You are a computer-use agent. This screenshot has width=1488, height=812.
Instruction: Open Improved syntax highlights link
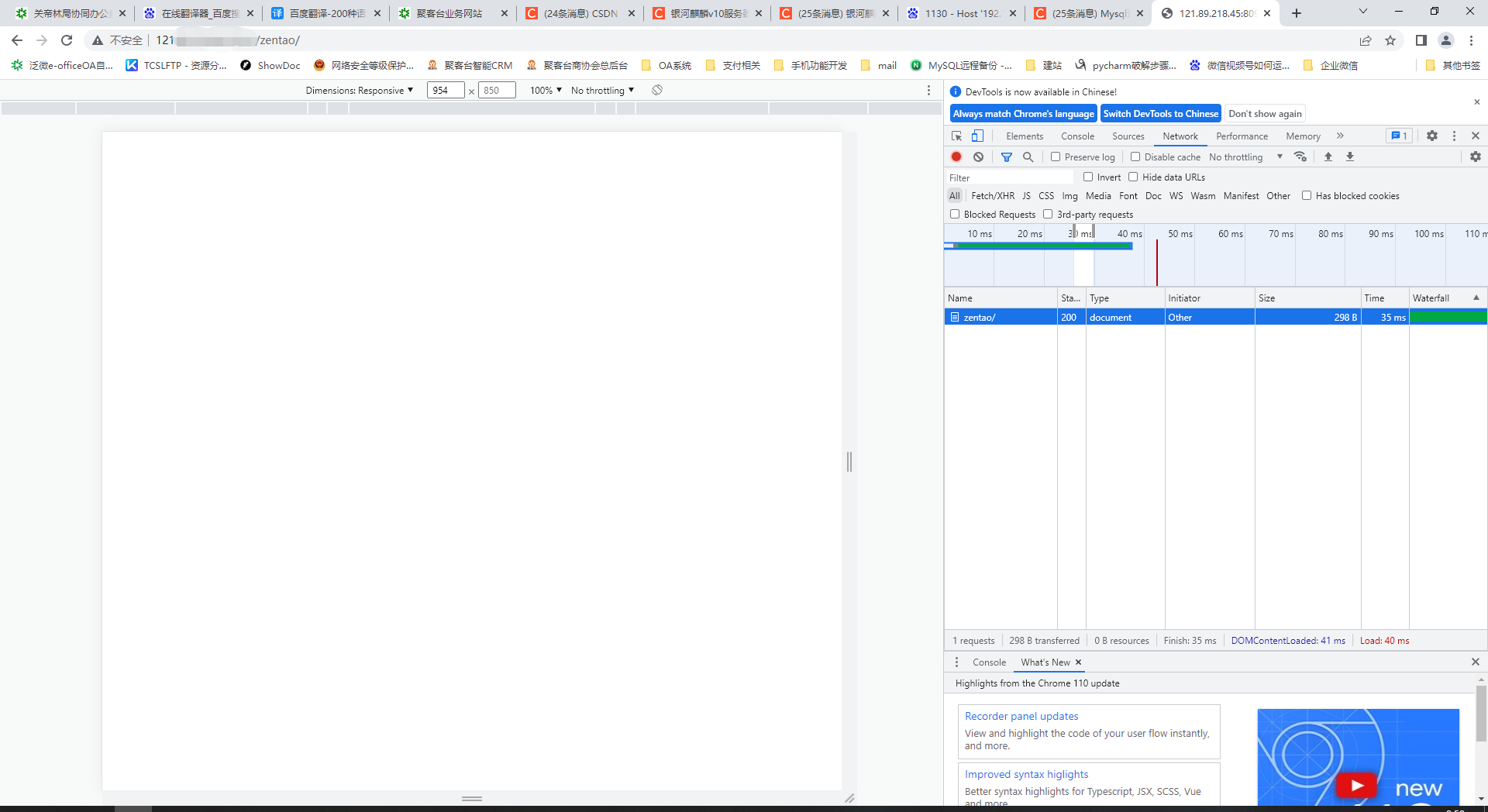[1026, 775]
